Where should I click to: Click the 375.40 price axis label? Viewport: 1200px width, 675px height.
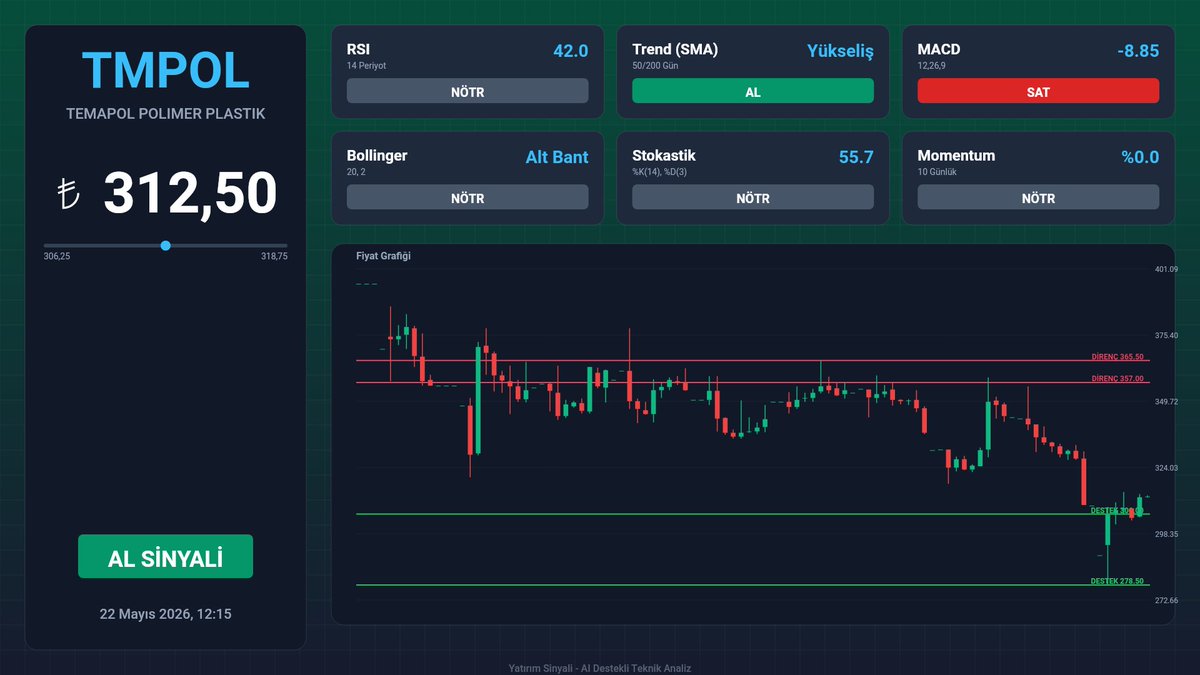(1166, 335)
